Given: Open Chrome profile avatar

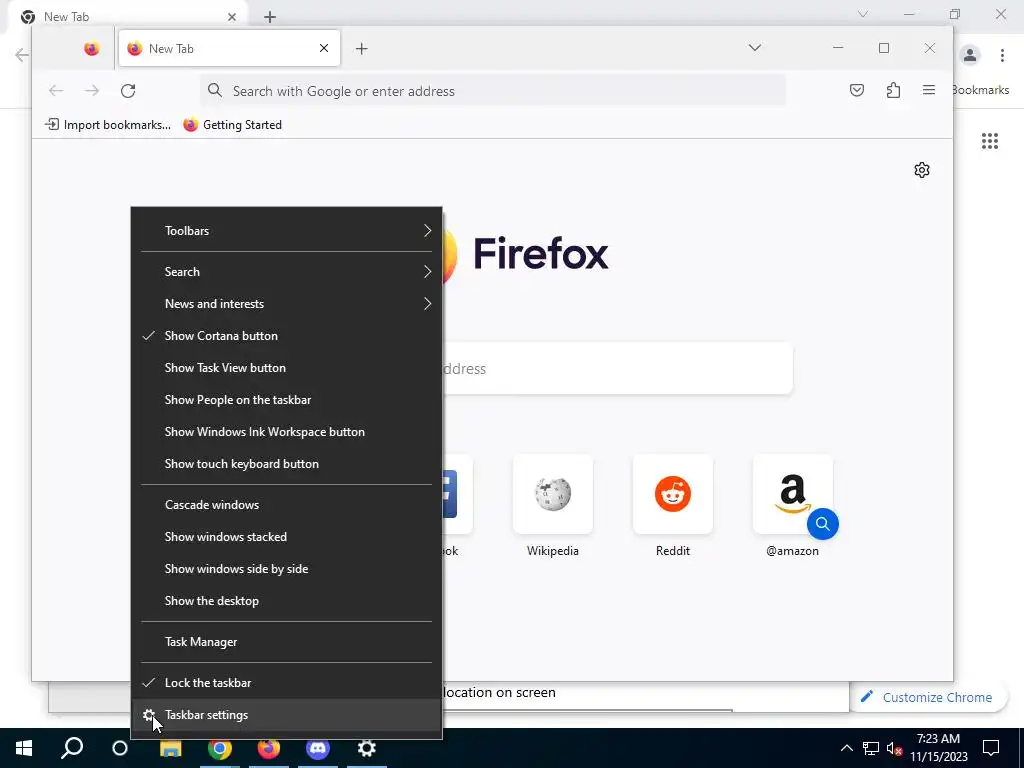Looking at the screenshot, I should tap(970, 56).
